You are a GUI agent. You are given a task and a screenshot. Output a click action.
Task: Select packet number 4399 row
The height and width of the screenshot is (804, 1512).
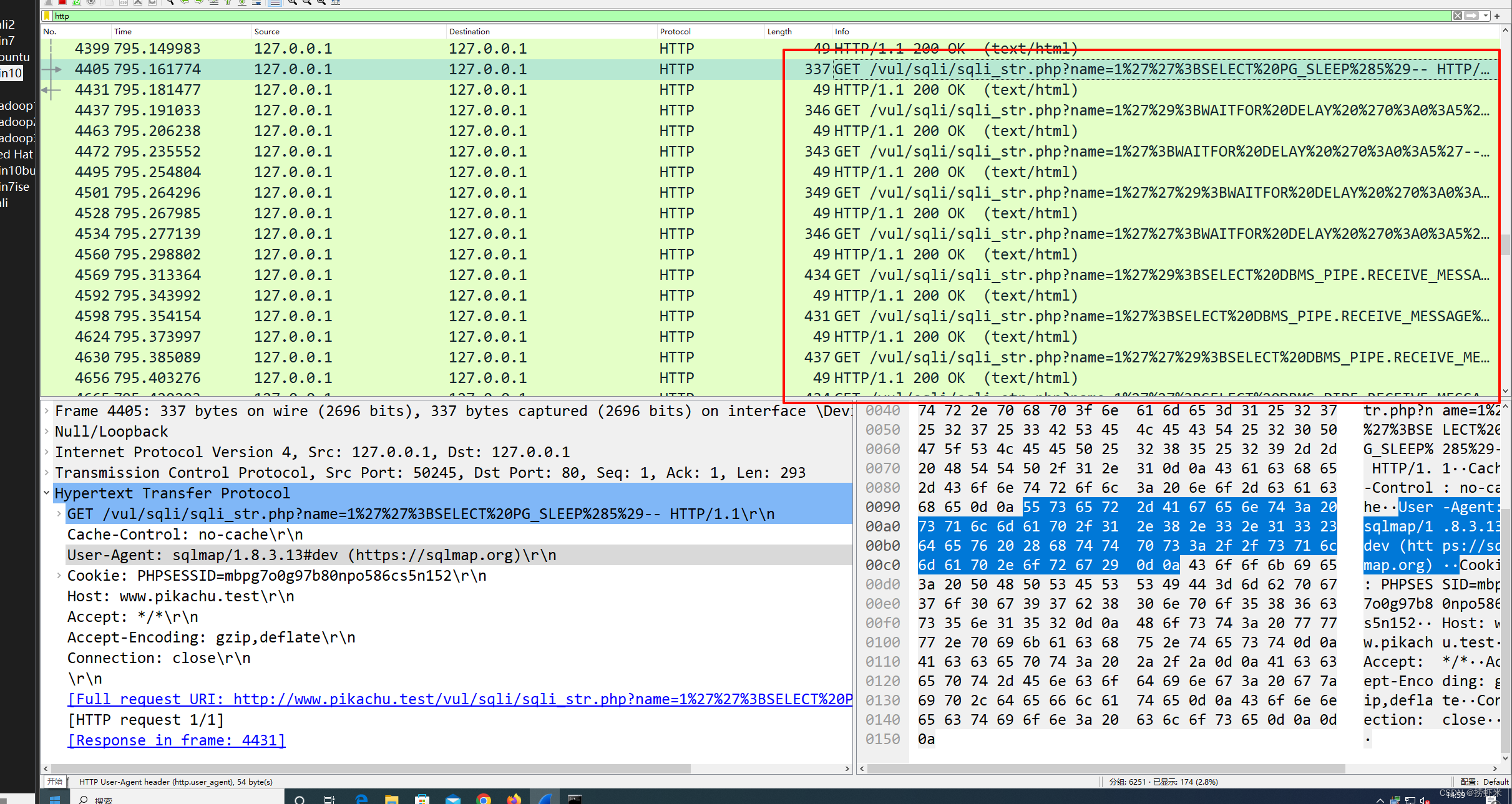(770, 49)
